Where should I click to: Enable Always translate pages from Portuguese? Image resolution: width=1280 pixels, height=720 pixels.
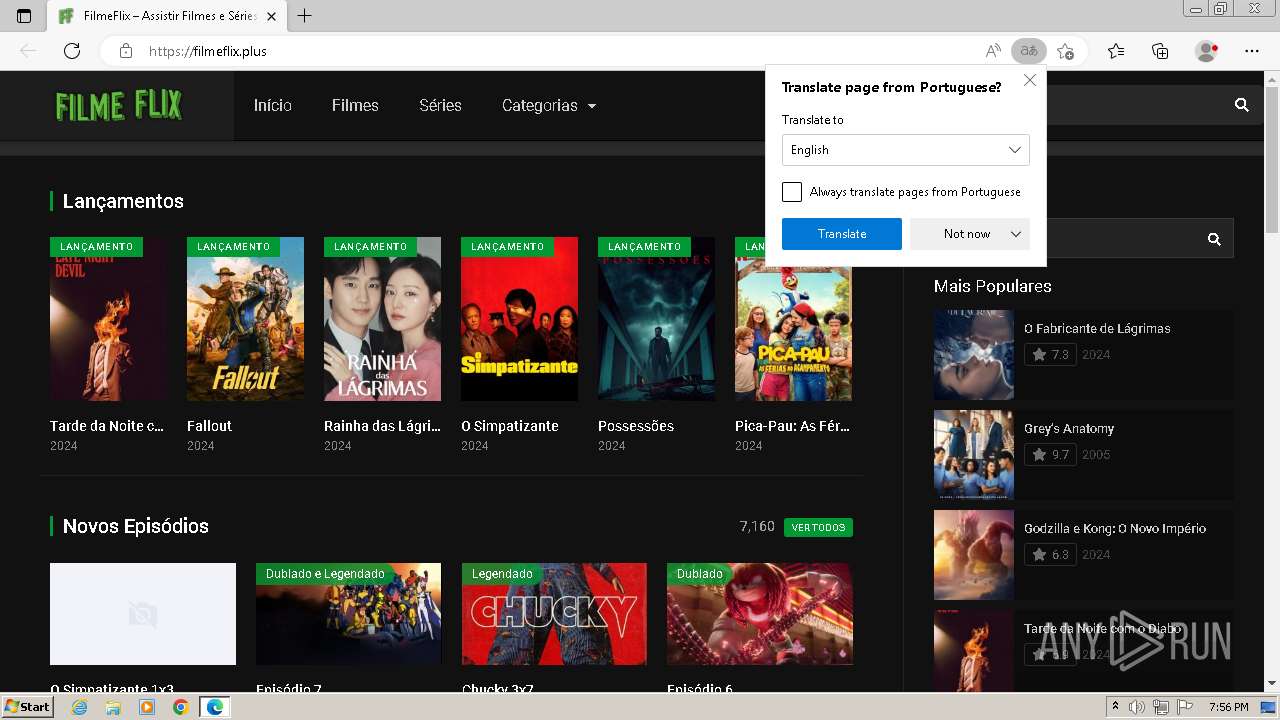point(792,192)
